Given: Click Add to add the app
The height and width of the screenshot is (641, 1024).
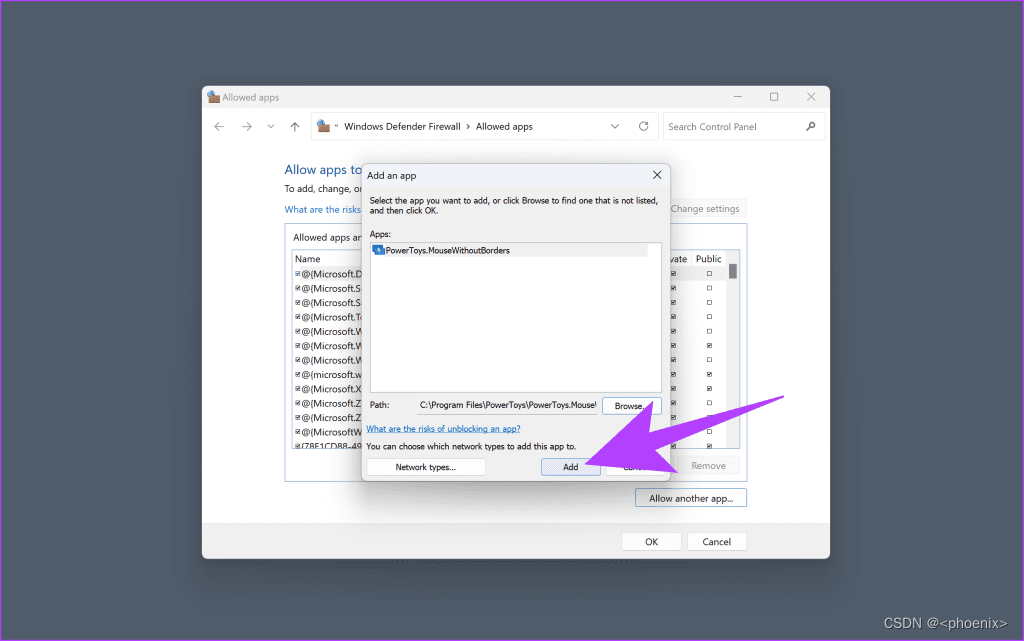Looking at the screenshot, I should click(571, 467).
